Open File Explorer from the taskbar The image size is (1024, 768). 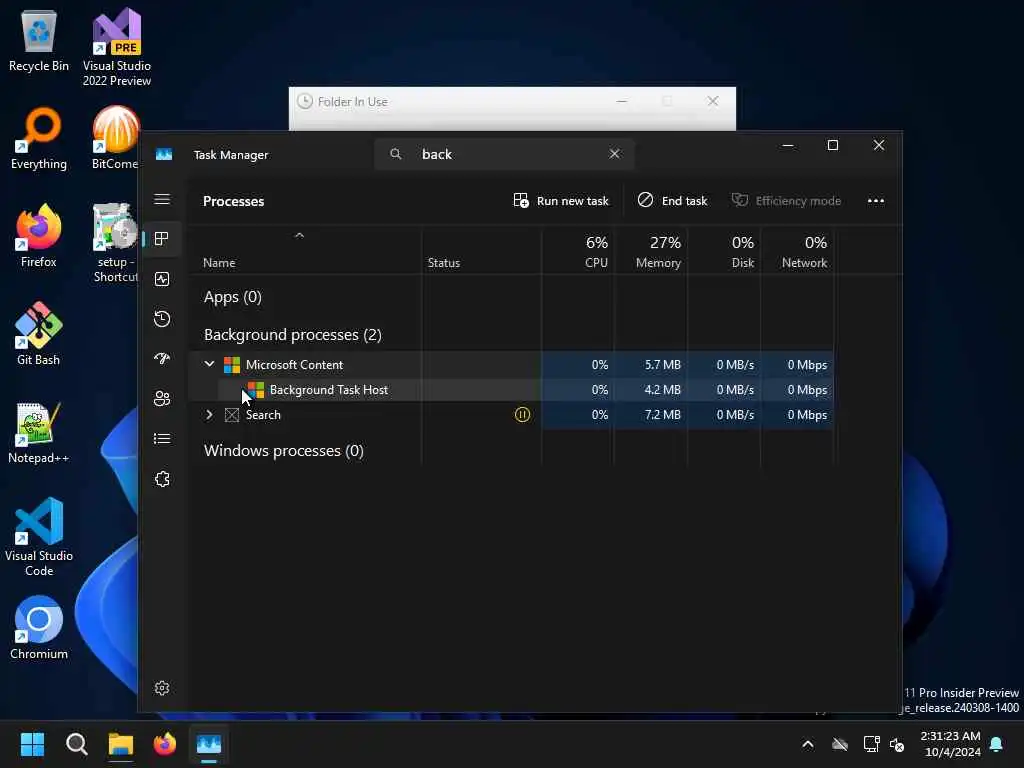point(121,744)
